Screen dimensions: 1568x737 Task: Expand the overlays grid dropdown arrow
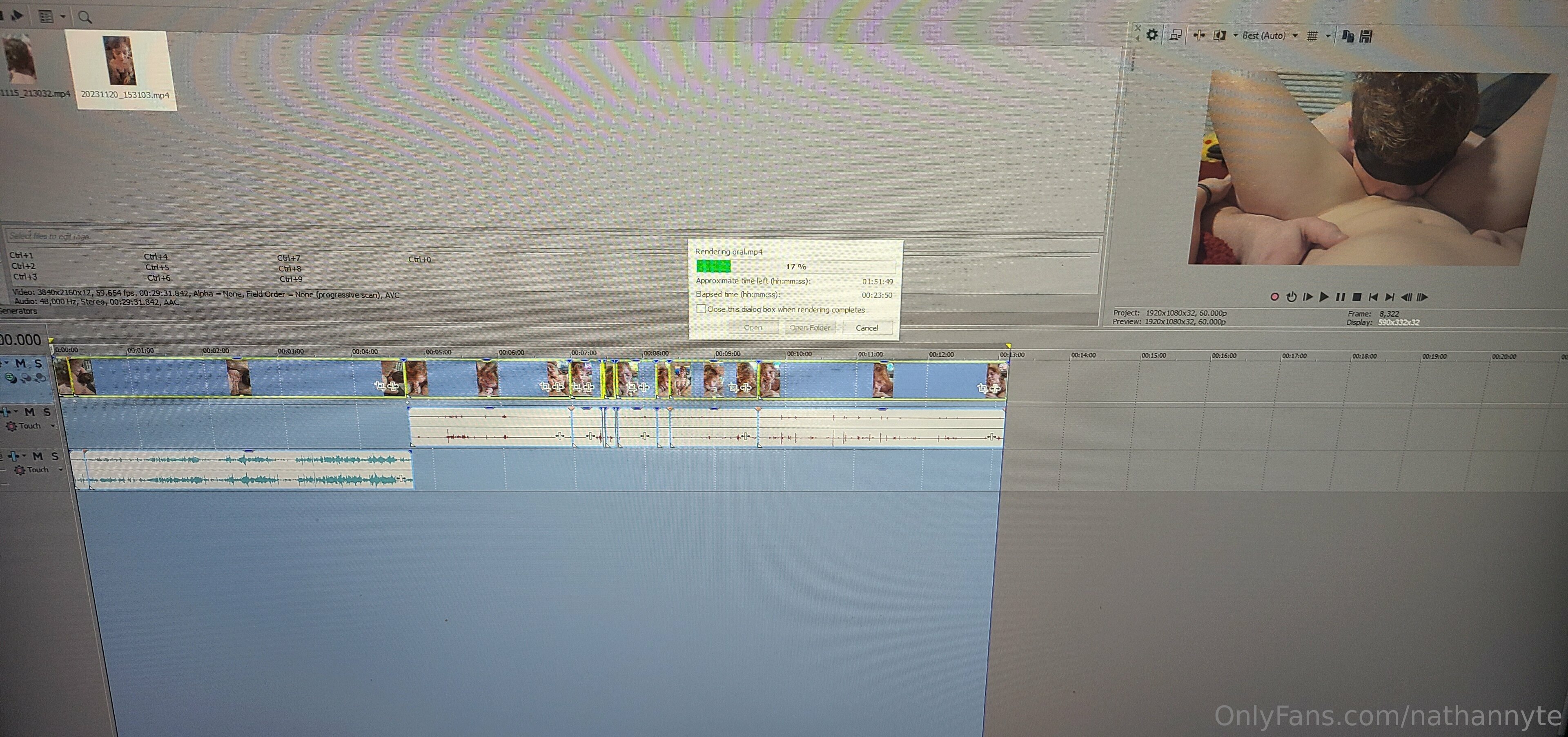tap(1327, 36)
